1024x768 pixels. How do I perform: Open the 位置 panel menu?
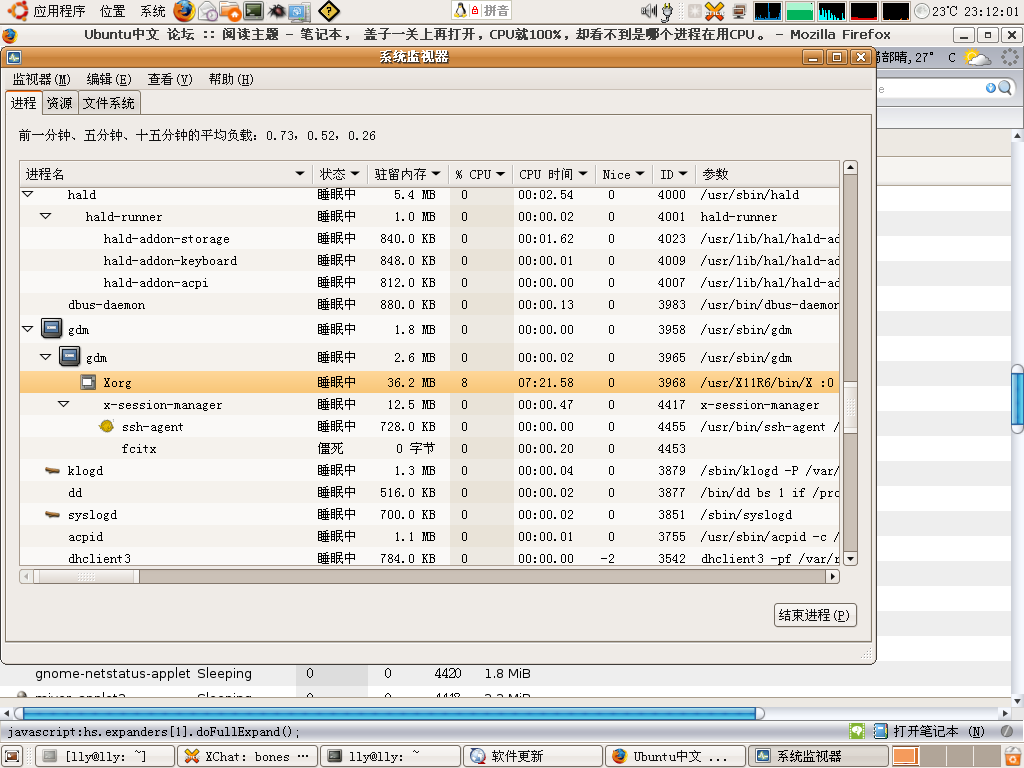[x=113, y=11]
